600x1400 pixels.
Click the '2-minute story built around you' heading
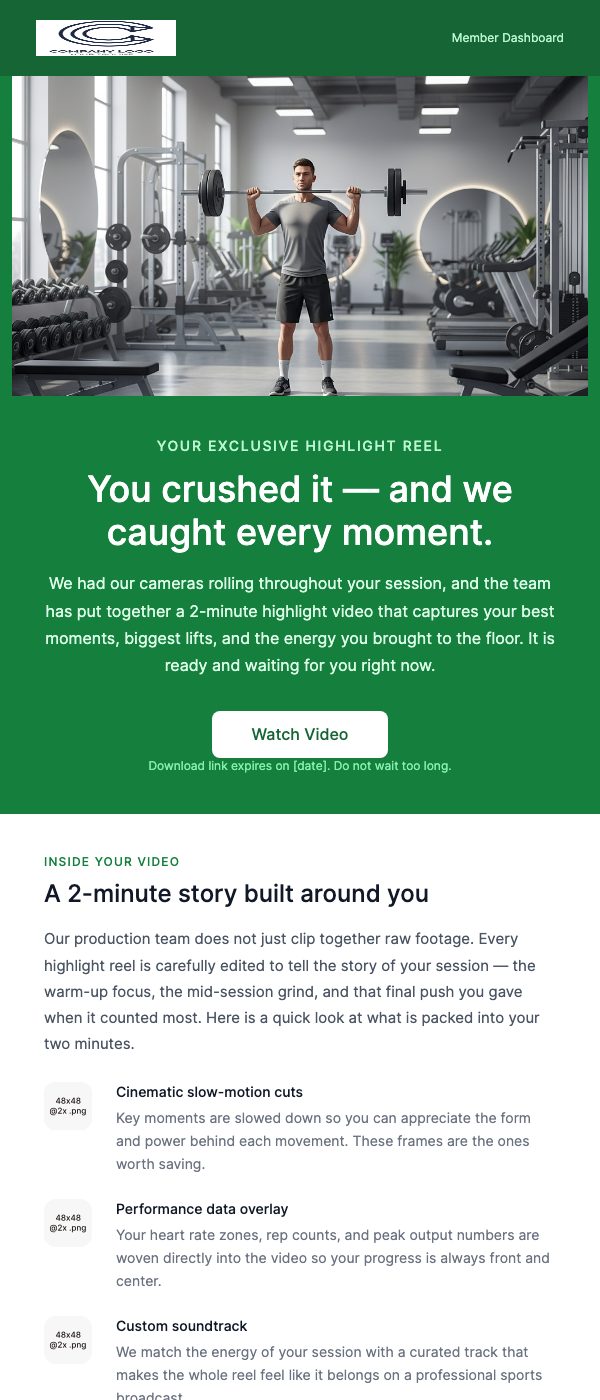click(236, 893)
